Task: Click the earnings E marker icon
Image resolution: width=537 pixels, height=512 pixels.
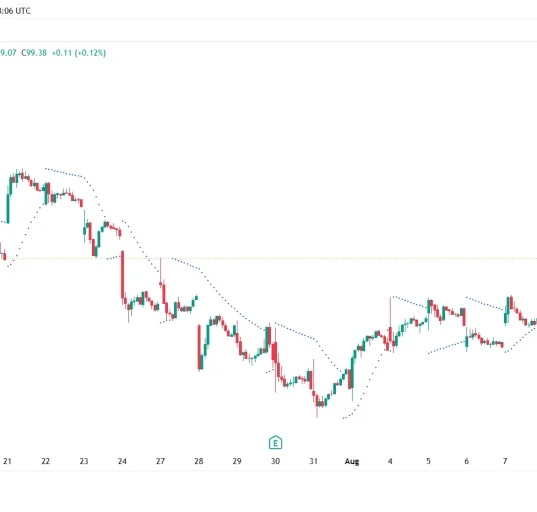Action: pos(275,442)
